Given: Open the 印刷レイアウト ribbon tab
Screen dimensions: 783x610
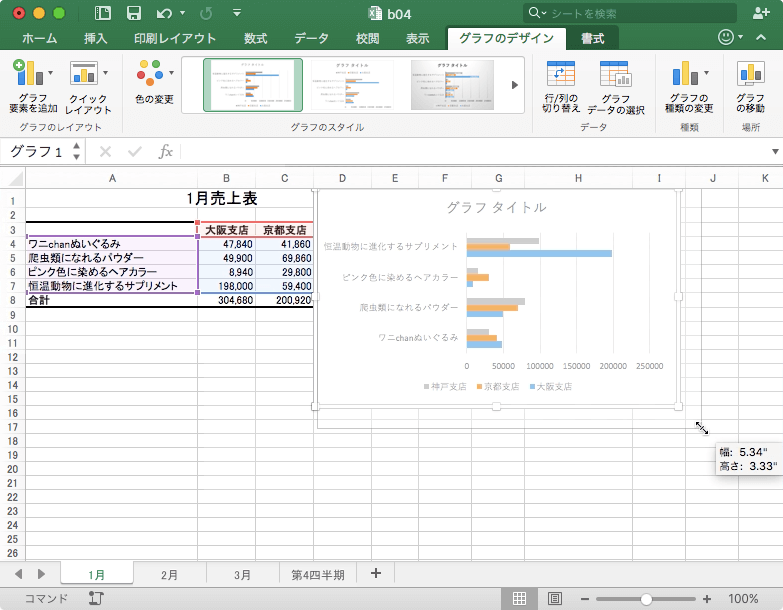Looking at the screenshot, I should coord(175,38).
